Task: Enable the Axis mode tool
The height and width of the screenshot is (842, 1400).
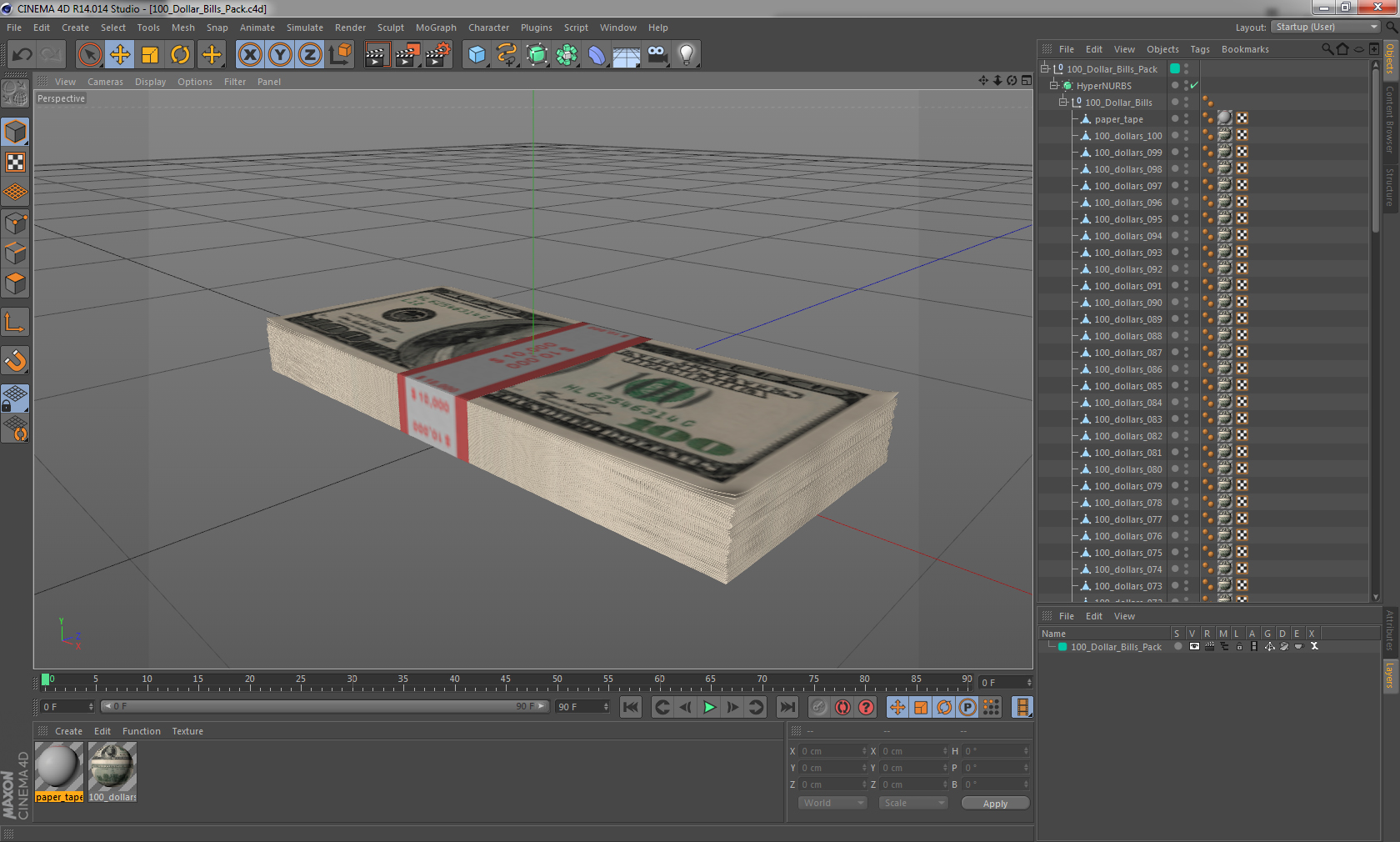Action: click(15, 323)
